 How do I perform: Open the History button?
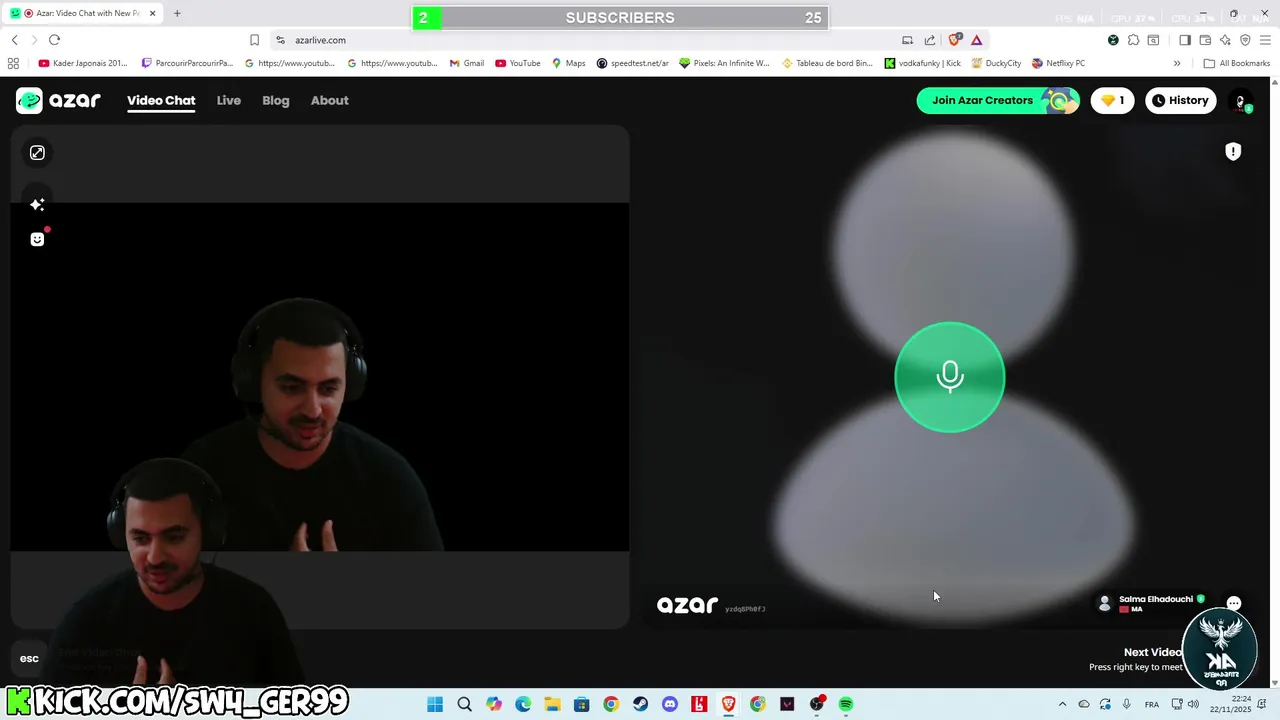[1180, 100]
